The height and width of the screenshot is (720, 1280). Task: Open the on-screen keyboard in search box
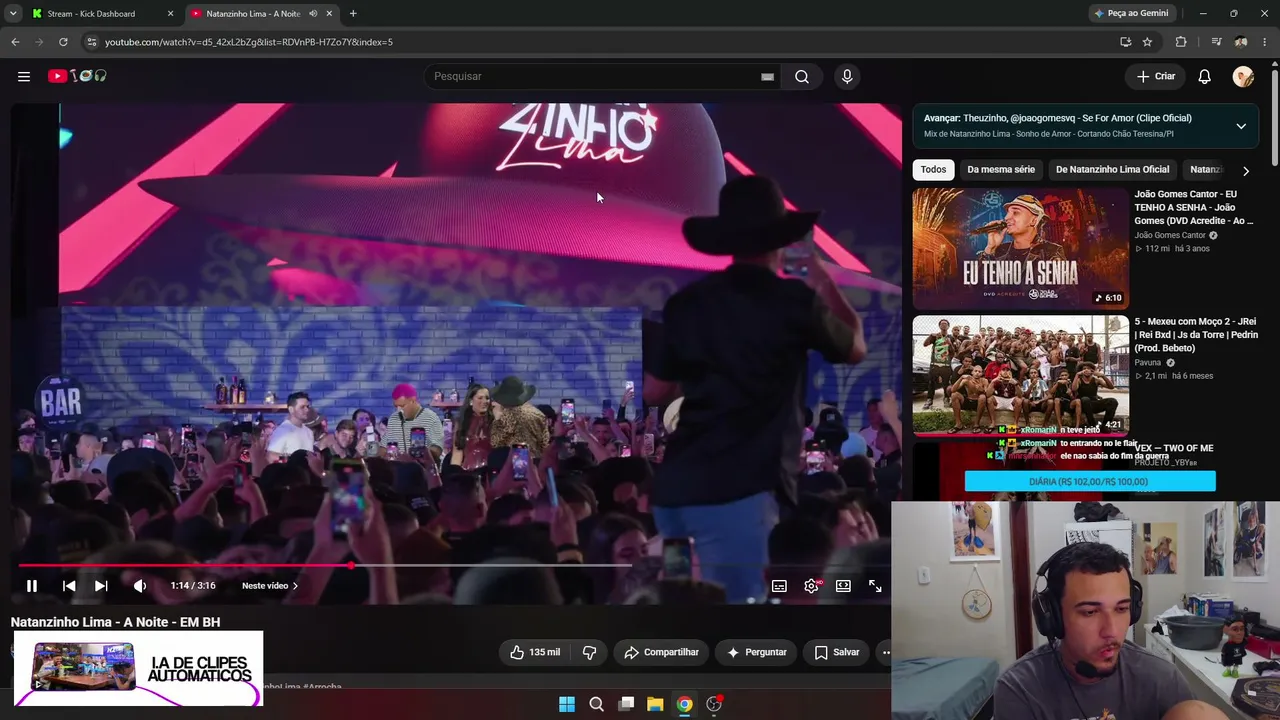tap(767, 76)
